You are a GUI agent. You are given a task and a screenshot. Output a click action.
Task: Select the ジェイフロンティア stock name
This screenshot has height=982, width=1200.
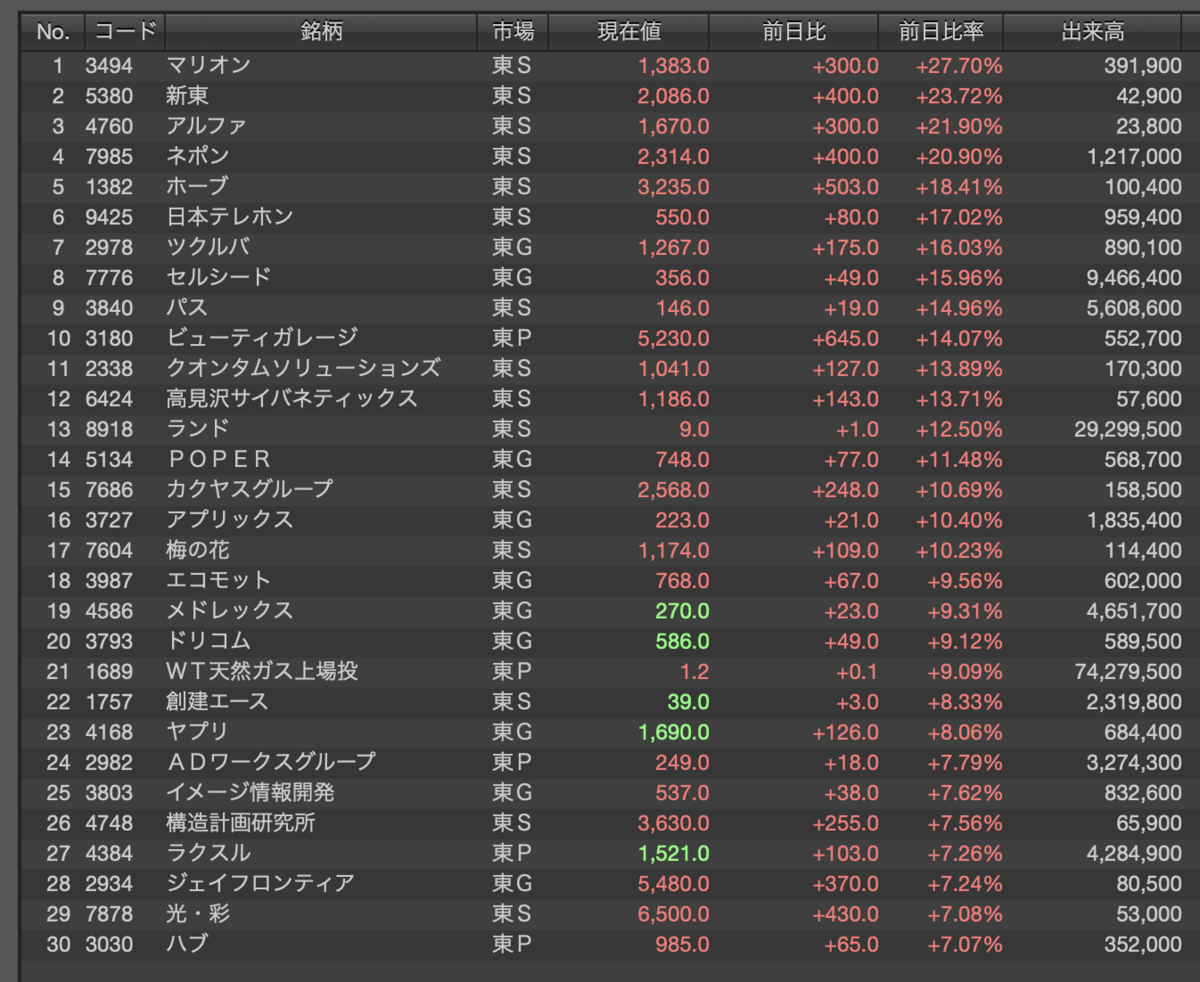[260, 882]
